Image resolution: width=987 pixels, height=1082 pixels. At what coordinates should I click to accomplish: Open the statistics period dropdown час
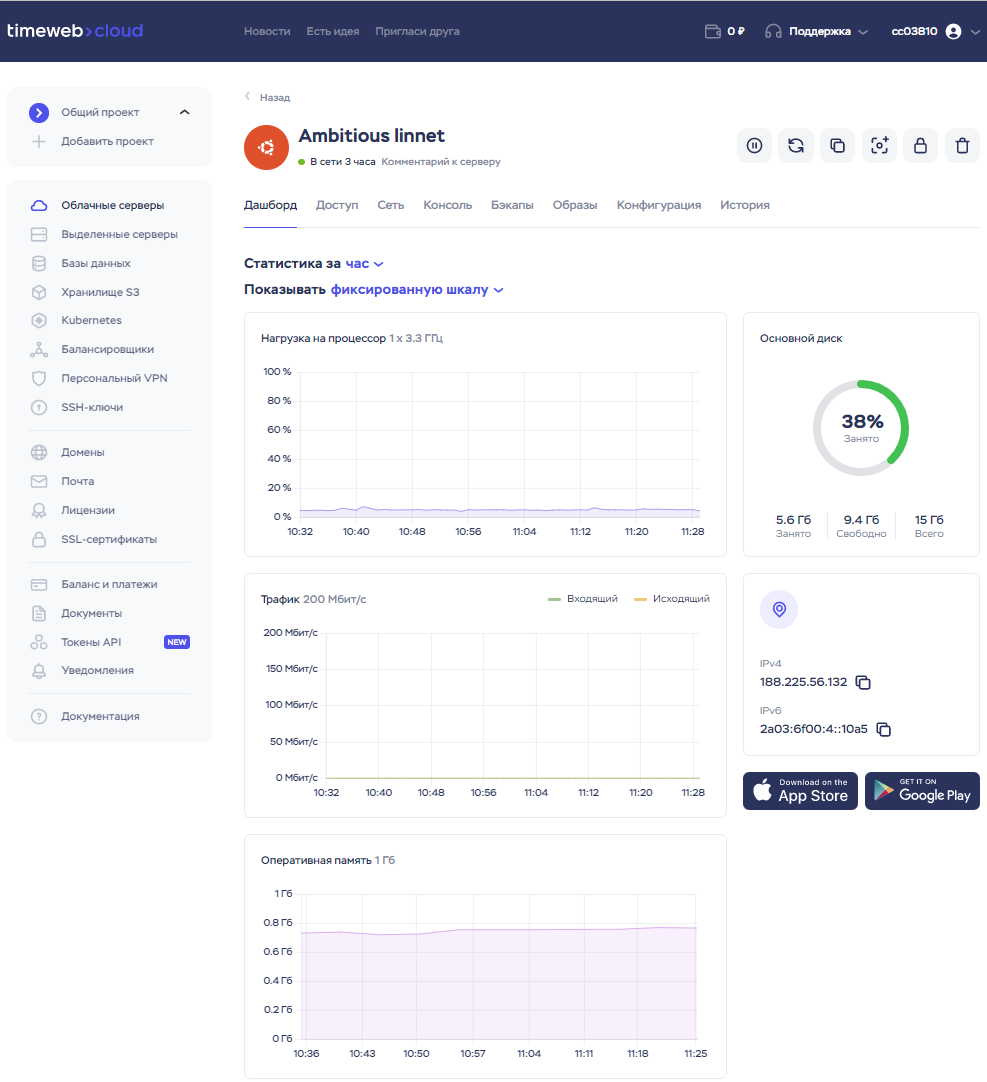[364, 264]
